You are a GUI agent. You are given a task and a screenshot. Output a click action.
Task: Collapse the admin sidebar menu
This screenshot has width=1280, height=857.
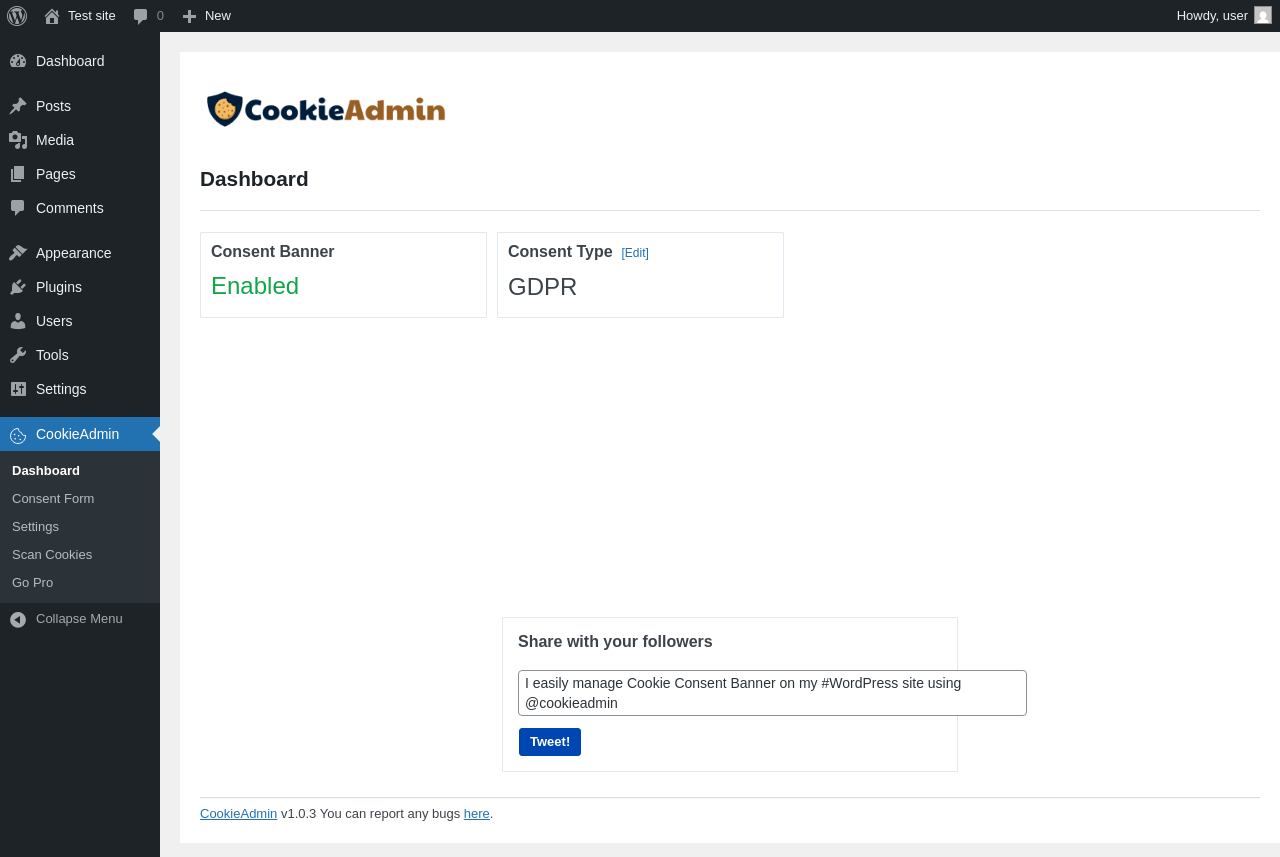pyautogui.click(x=66, y=619)
